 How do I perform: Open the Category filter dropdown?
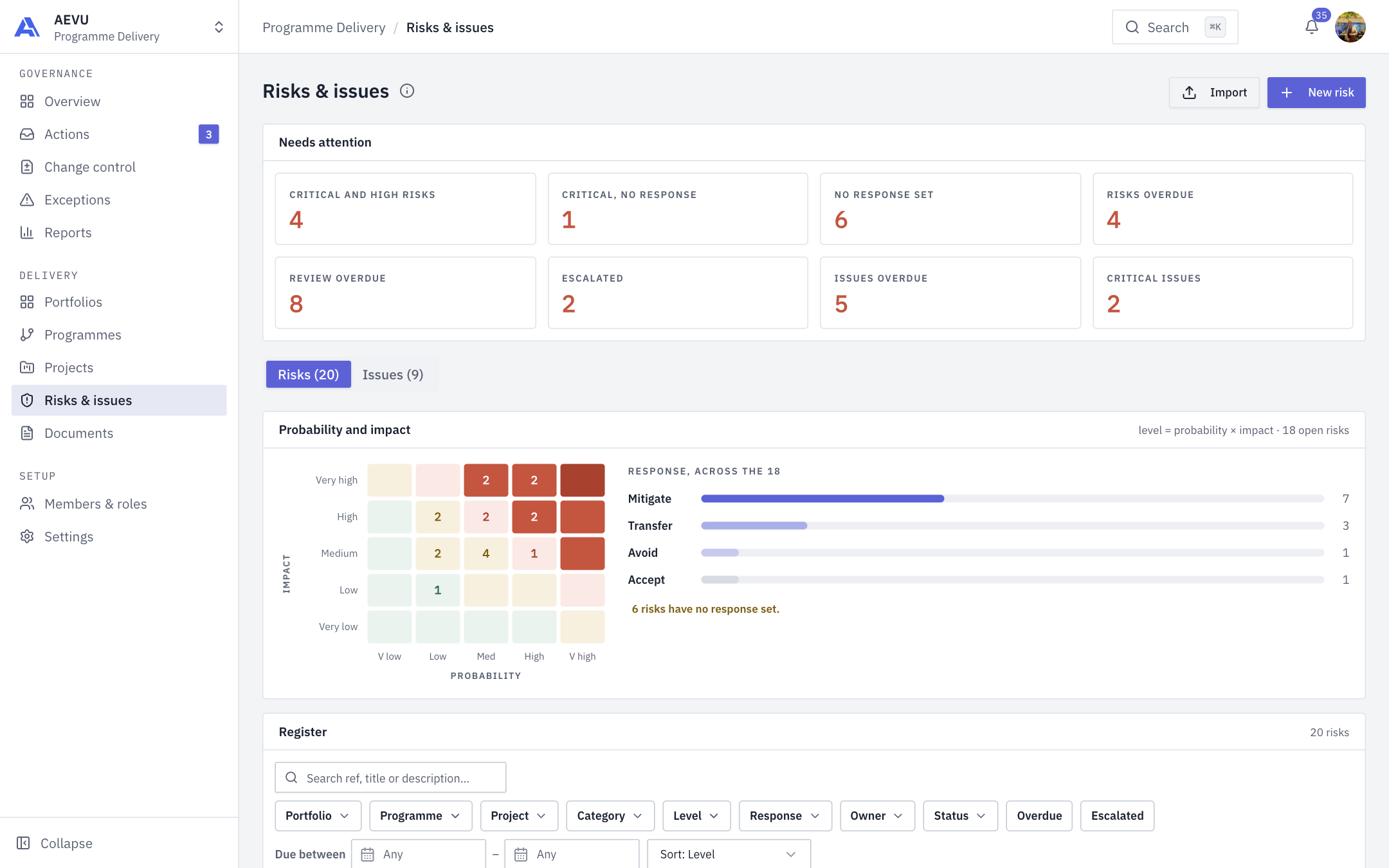click(x=610, y=816)
